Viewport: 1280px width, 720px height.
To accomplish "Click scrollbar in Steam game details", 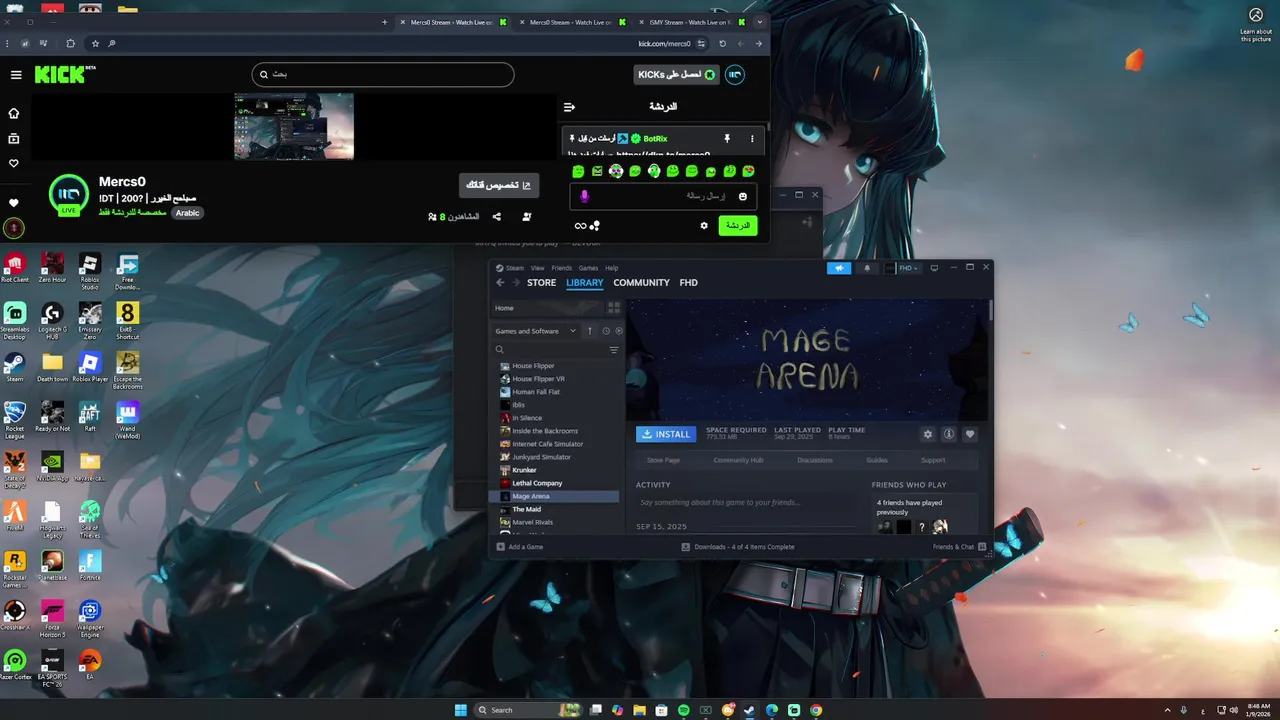I will pos(991,310).
